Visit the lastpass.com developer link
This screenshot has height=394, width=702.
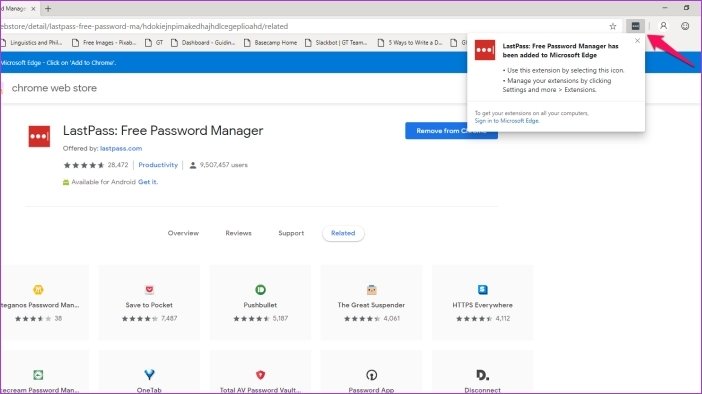121,148
